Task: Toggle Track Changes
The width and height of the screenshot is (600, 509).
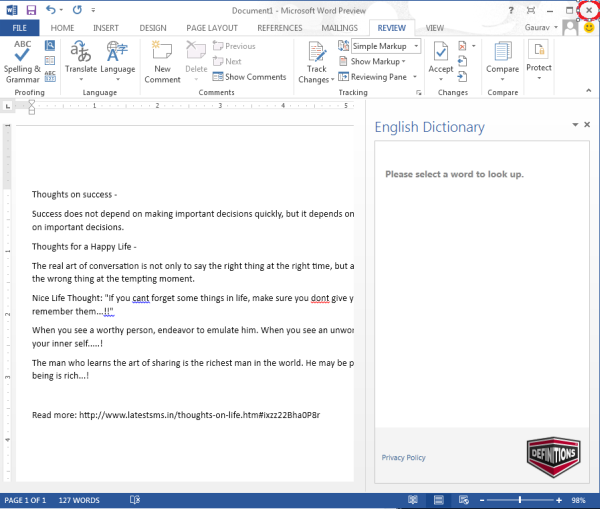Action: click(316, 62)
